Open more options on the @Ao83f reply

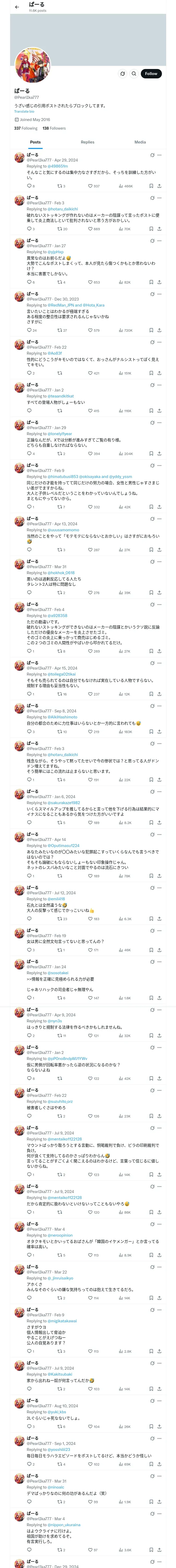click(x=160, y=342)
